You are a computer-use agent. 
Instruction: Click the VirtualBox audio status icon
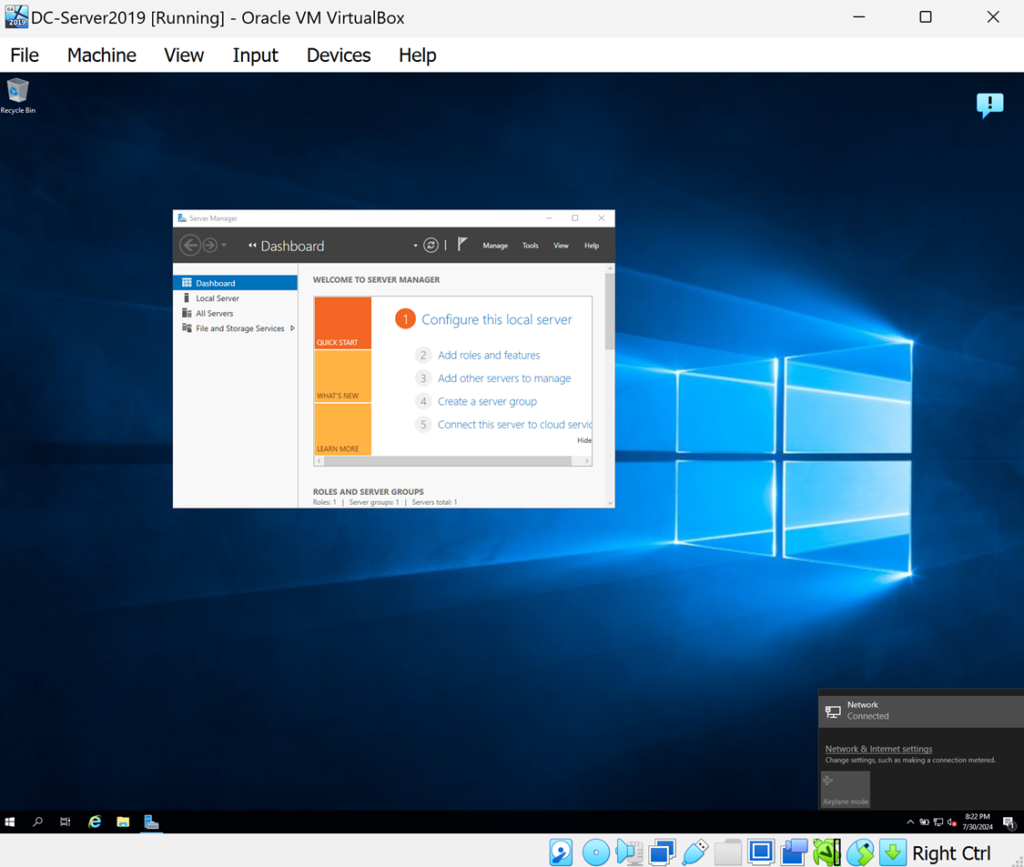coord(629,853)
